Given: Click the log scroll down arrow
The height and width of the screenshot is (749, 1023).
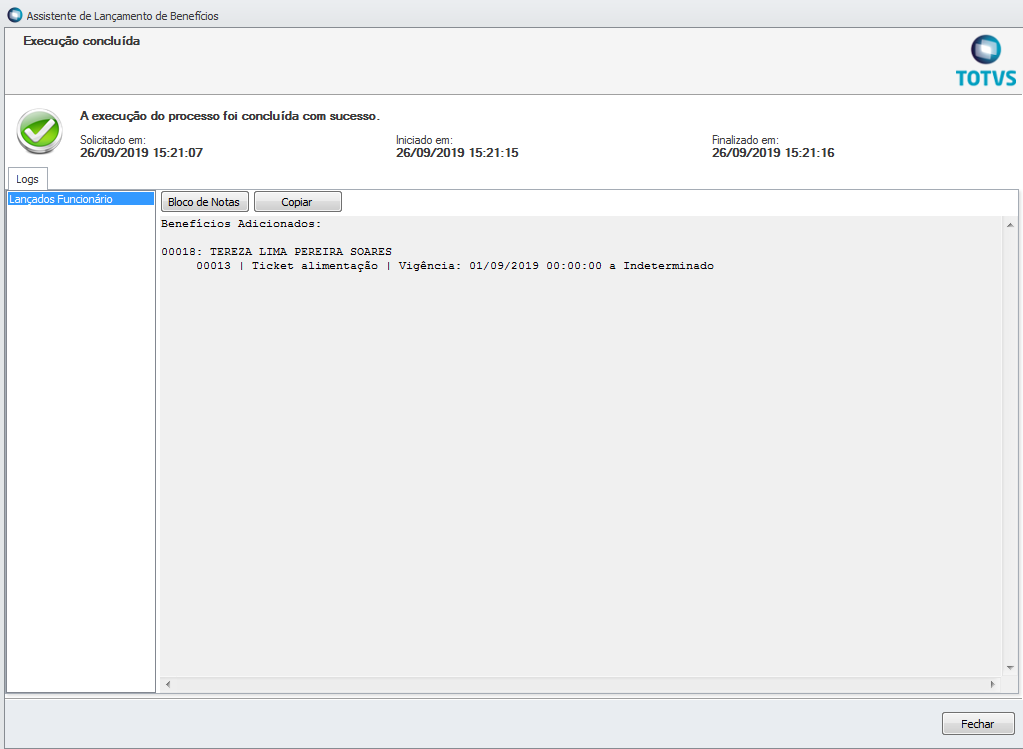Looking at the screenshot, I should pyautogui.click(x=1010, y=668).
